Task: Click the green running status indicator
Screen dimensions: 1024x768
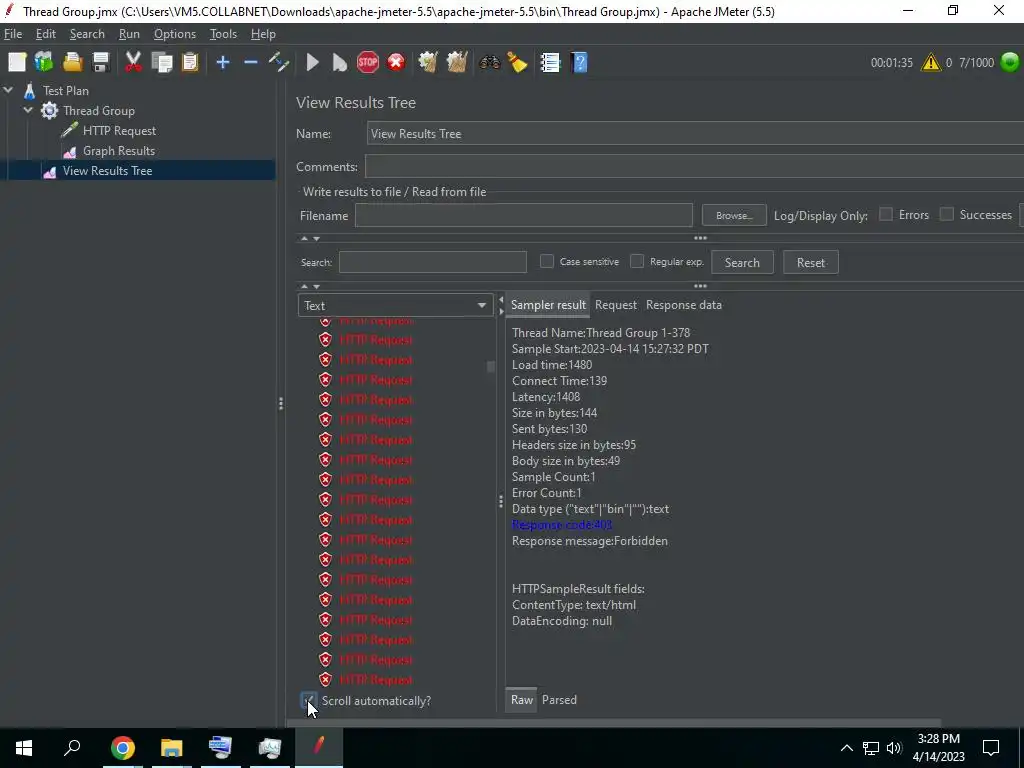Action: [x=1010, y=62]
